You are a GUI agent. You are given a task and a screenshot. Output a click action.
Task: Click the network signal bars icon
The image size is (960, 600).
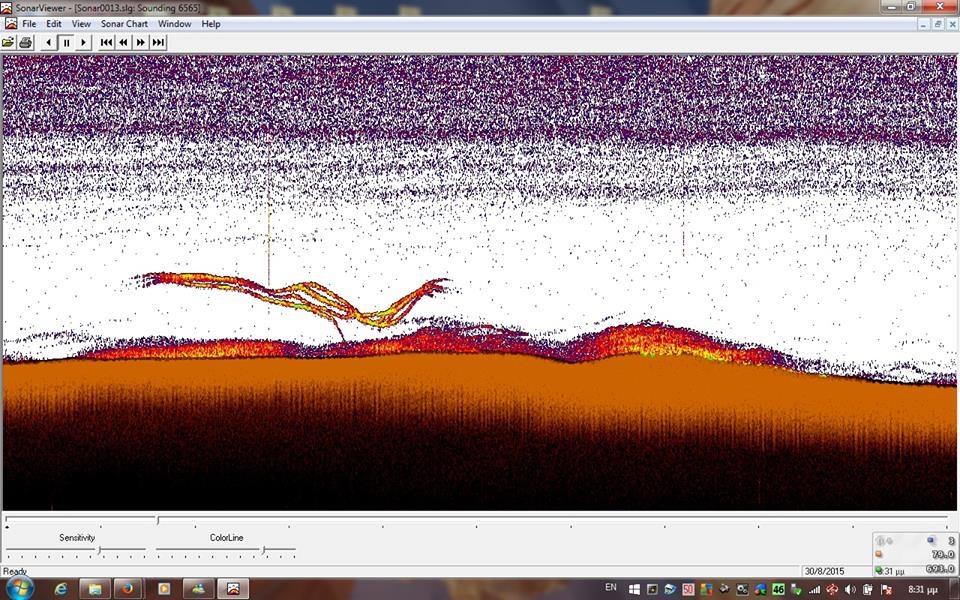click(814, 590)
